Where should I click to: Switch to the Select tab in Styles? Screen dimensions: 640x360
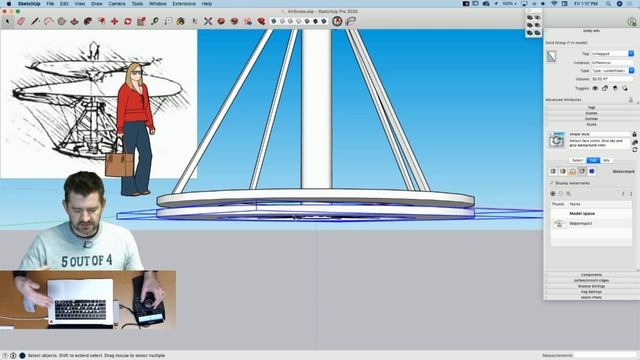(577, 160)
